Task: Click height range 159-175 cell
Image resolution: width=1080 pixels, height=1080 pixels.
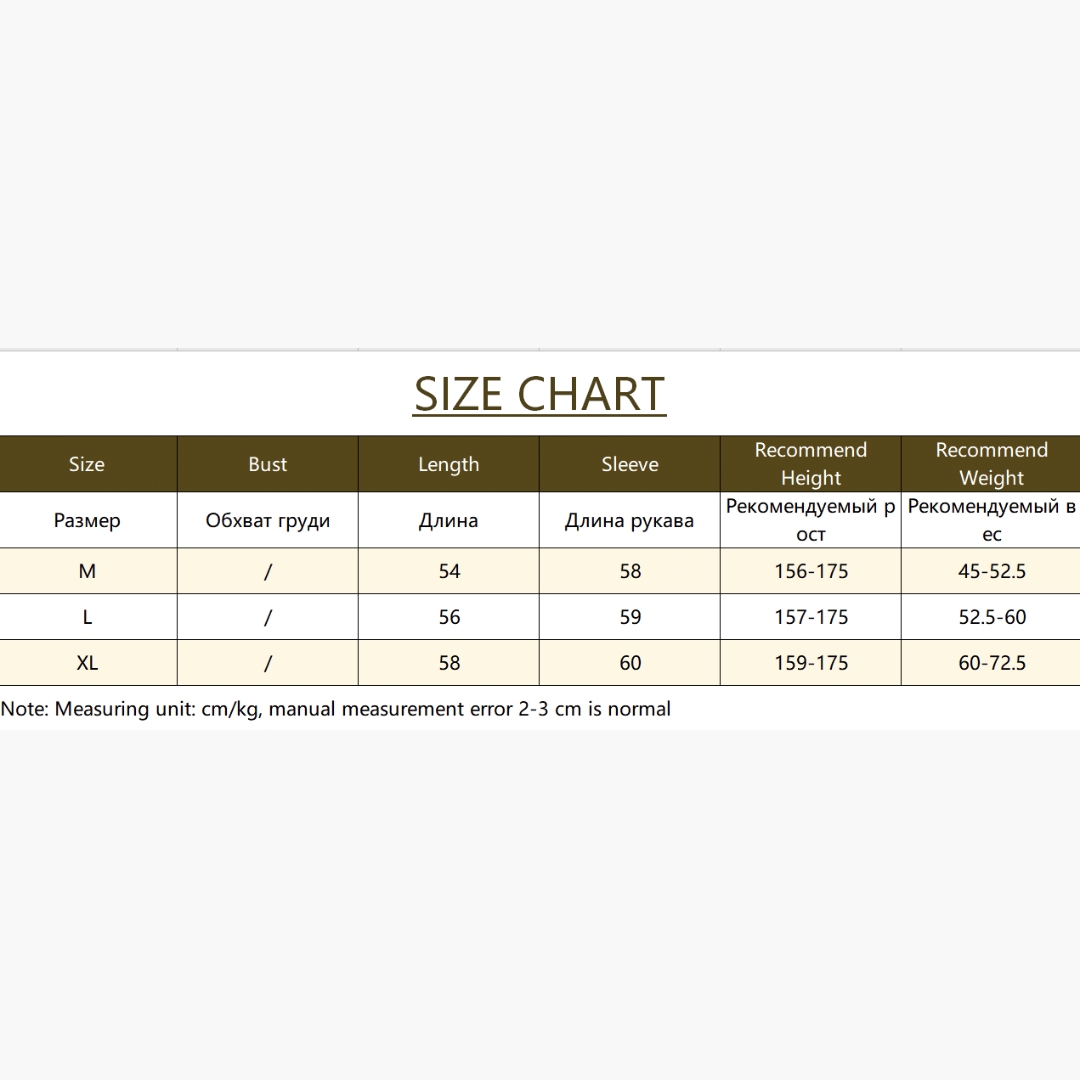Action: pyautogui.click(x=811, y=663)
